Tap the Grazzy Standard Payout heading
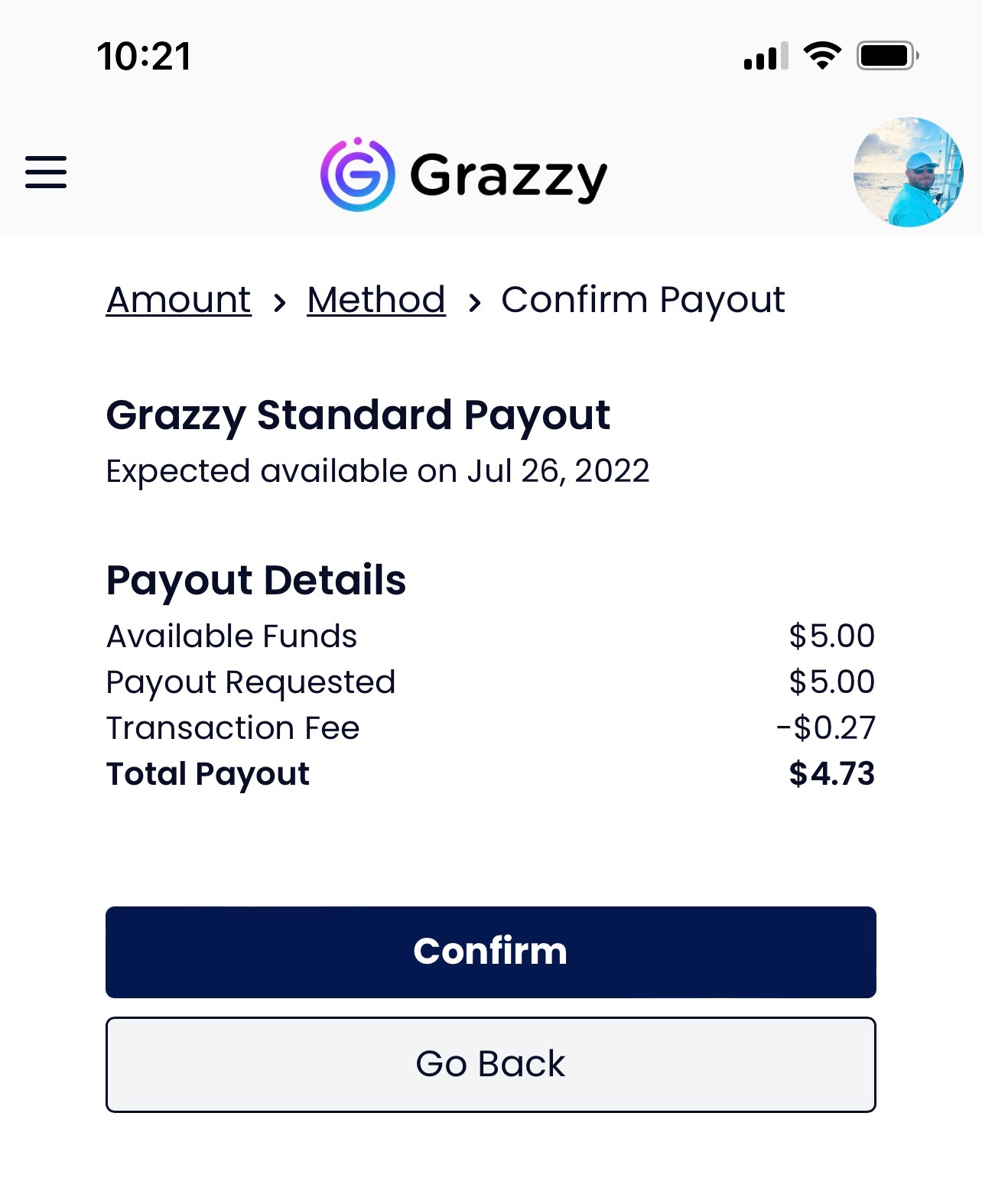Screen dimensions: 982x1204 358,415
